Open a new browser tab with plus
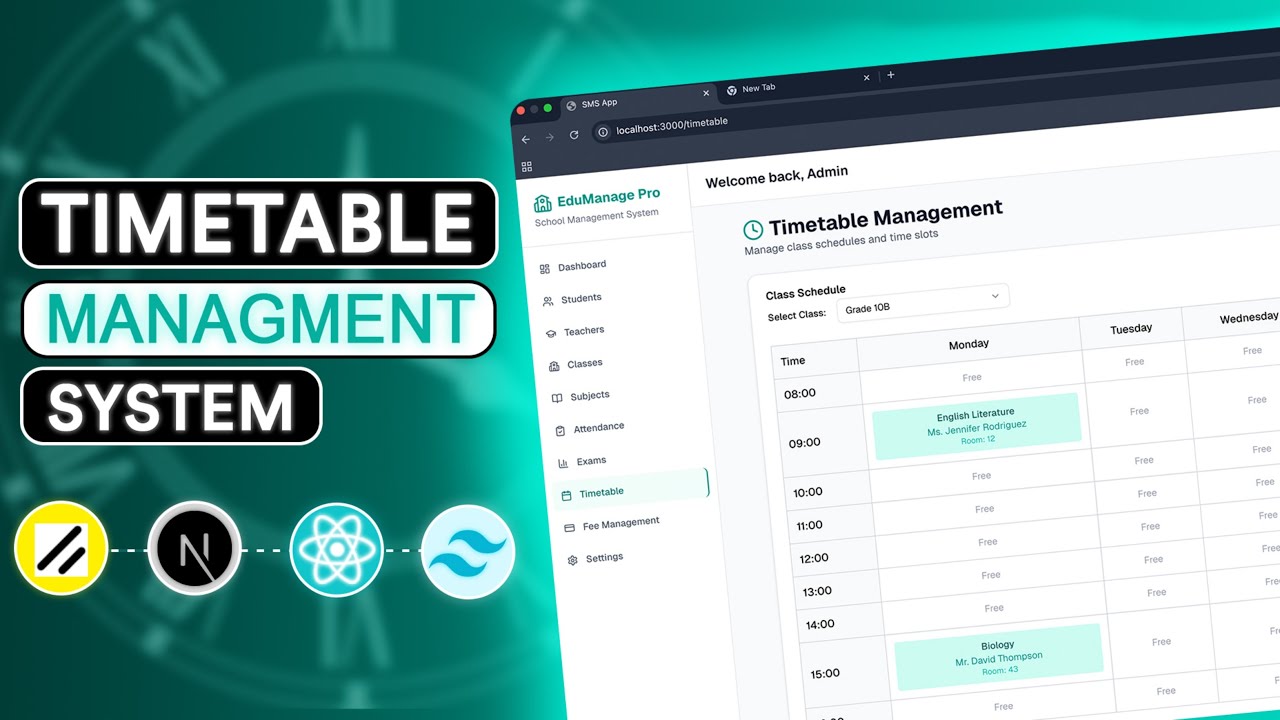Viewport: 1280px width, 720px height. point(891,74)
